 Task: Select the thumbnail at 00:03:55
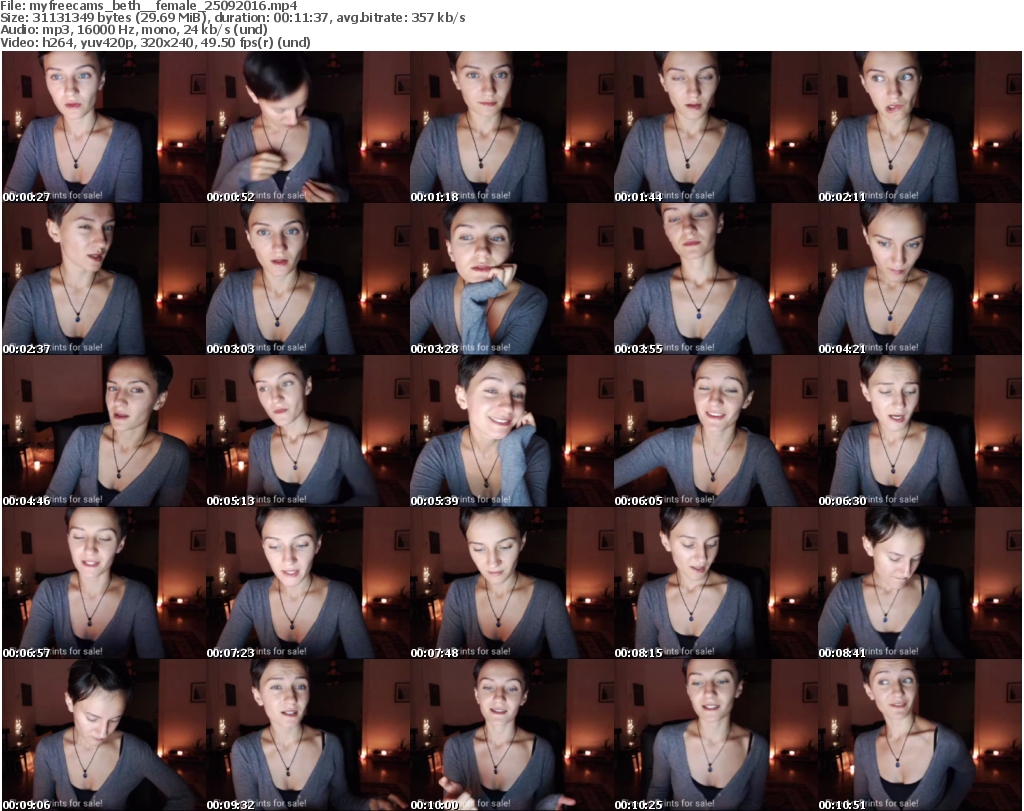716,279
